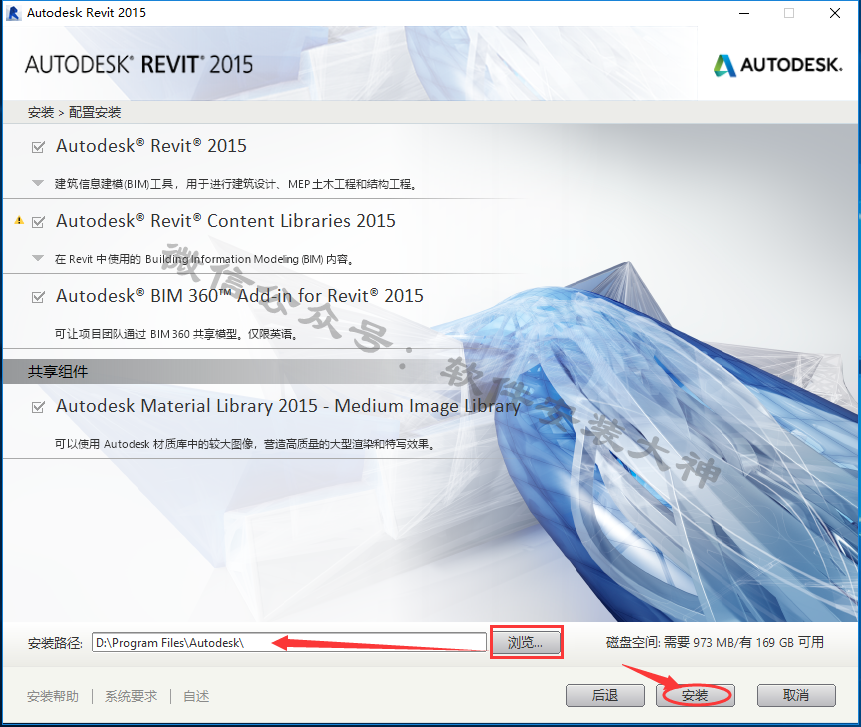Click the 安装 breadcrumb text

41,113
